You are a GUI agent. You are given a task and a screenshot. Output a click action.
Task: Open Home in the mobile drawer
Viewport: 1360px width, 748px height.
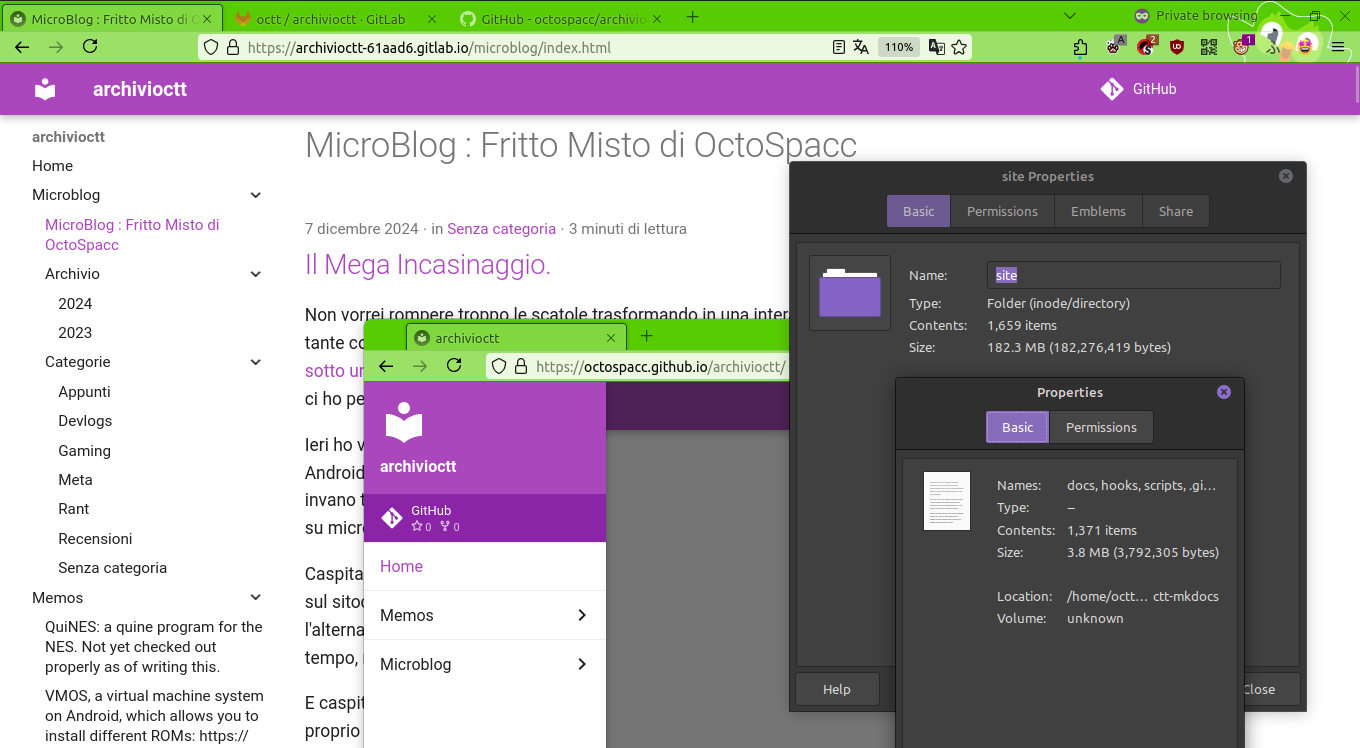coord(485,566)
